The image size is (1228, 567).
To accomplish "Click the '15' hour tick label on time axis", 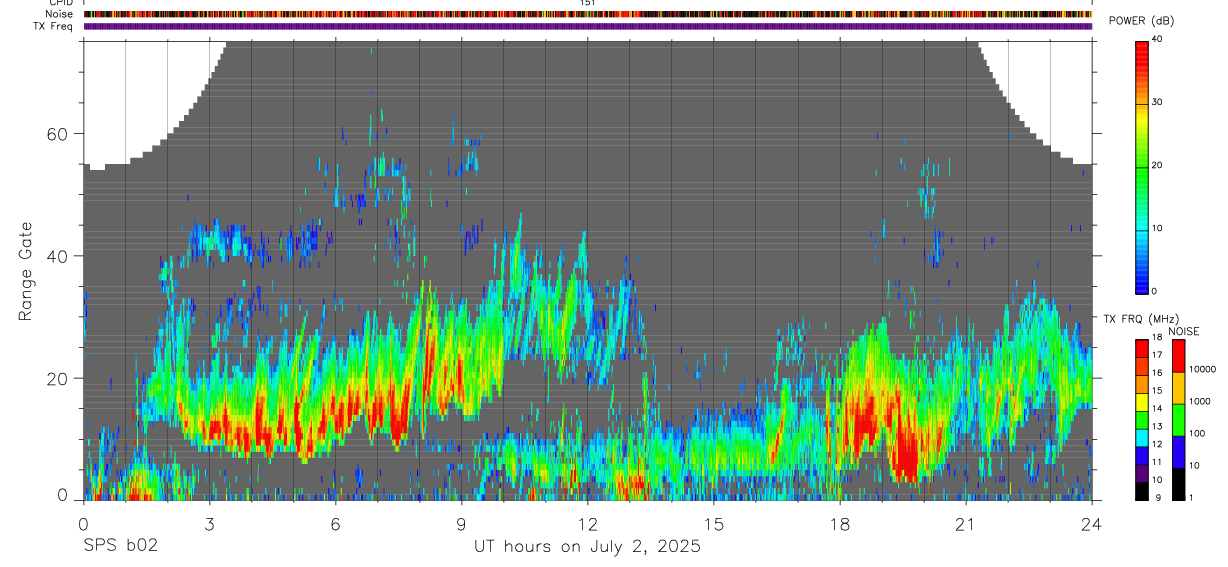I will tap(714, 523).
